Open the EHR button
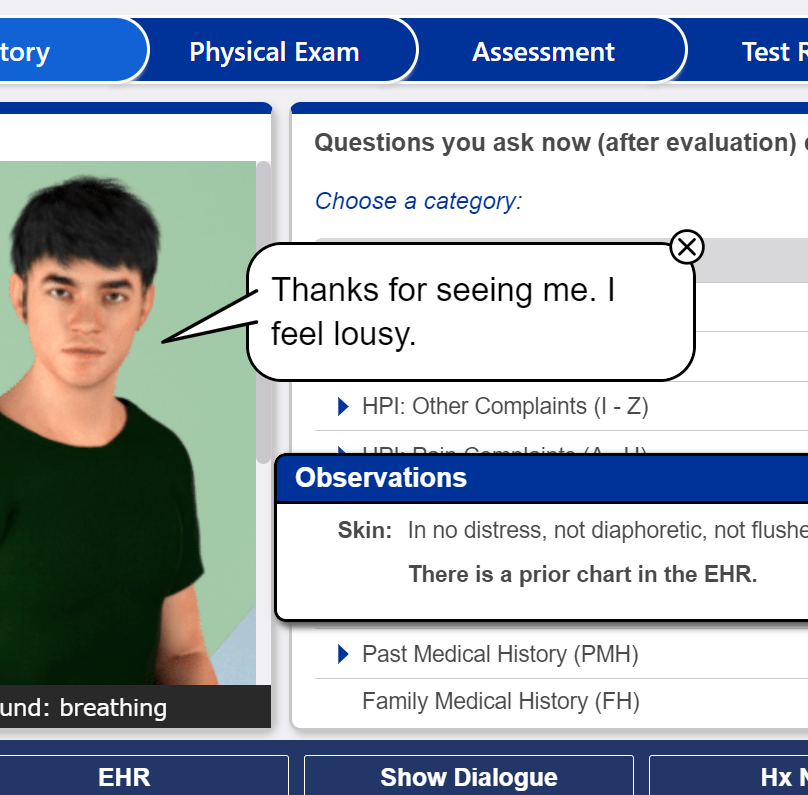Image resolution: width=808 pixels, height=795 pixels. pos(125,777)
